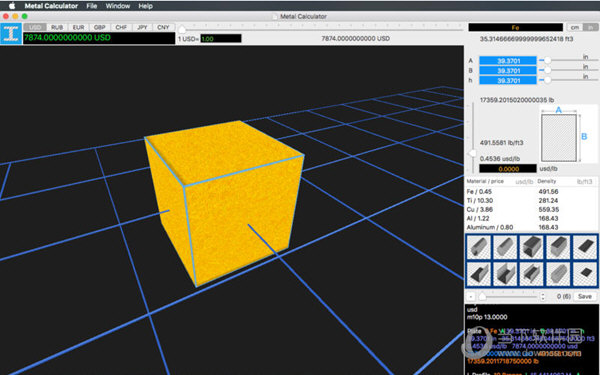Open the Window menu
The image size is (600, 375).
click(x=118, y=6)
